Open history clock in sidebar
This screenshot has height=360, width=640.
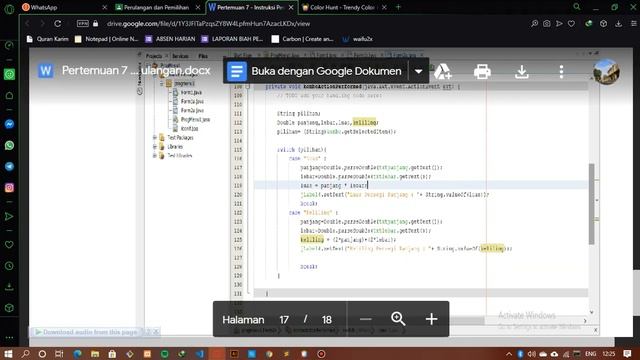pos(9,266)
